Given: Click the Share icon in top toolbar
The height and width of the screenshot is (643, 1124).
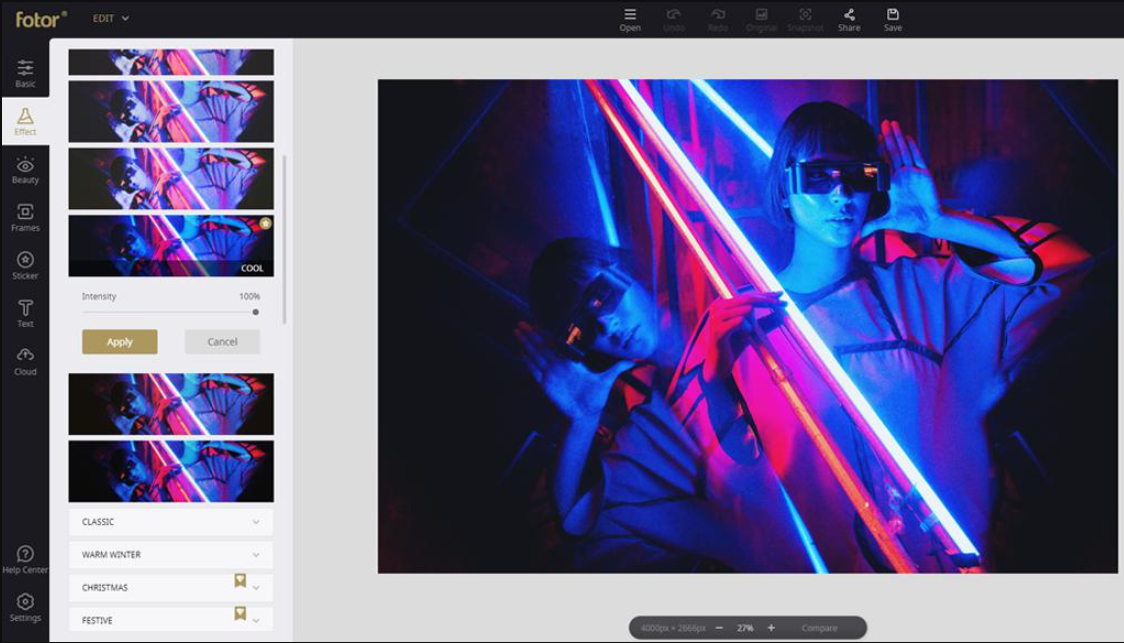Looking at the screenshot, I should [849, 19].
